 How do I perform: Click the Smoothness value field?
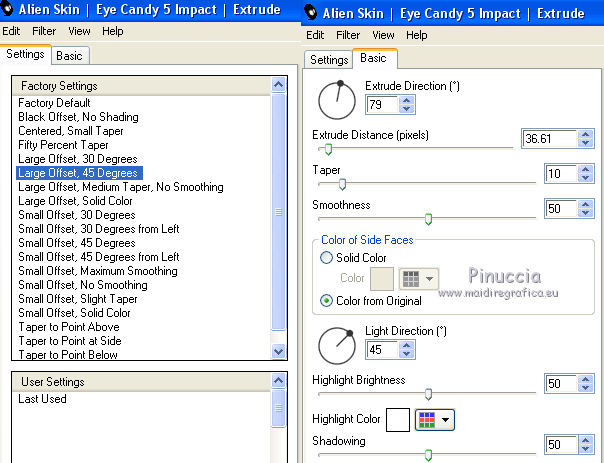(x=562, y=209)
